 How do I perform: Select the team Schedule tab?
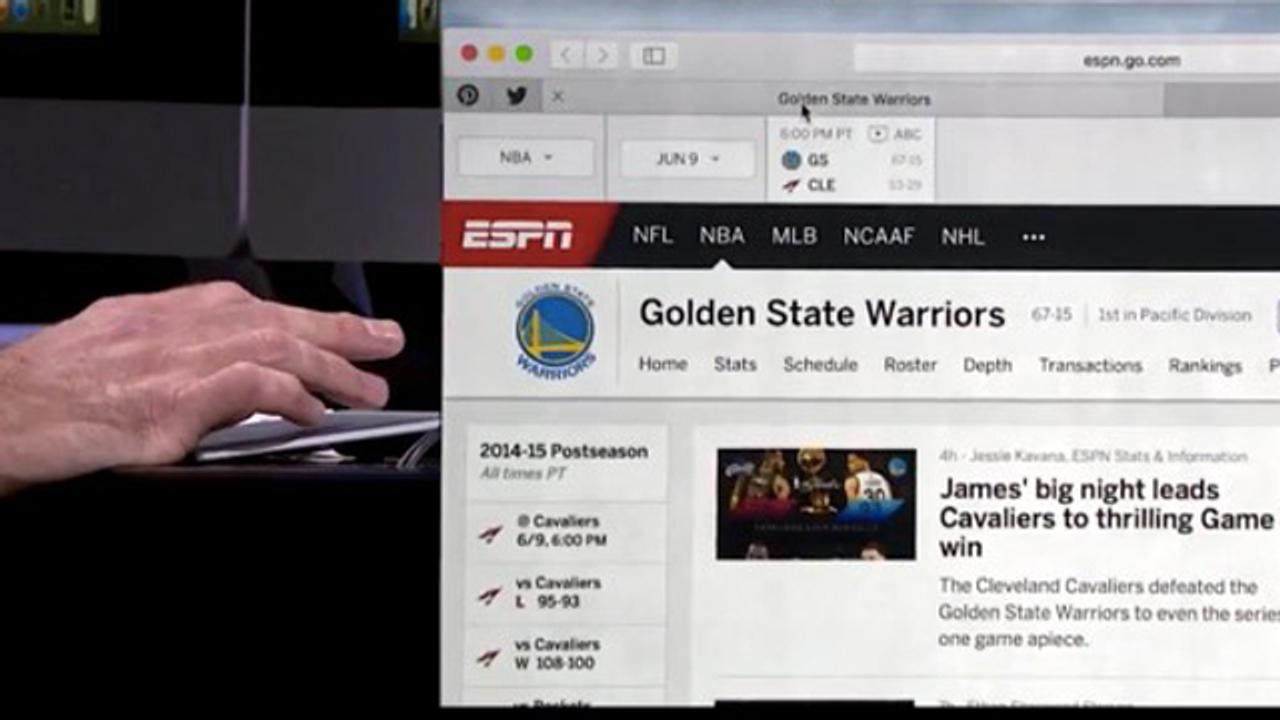coord(821,364)
